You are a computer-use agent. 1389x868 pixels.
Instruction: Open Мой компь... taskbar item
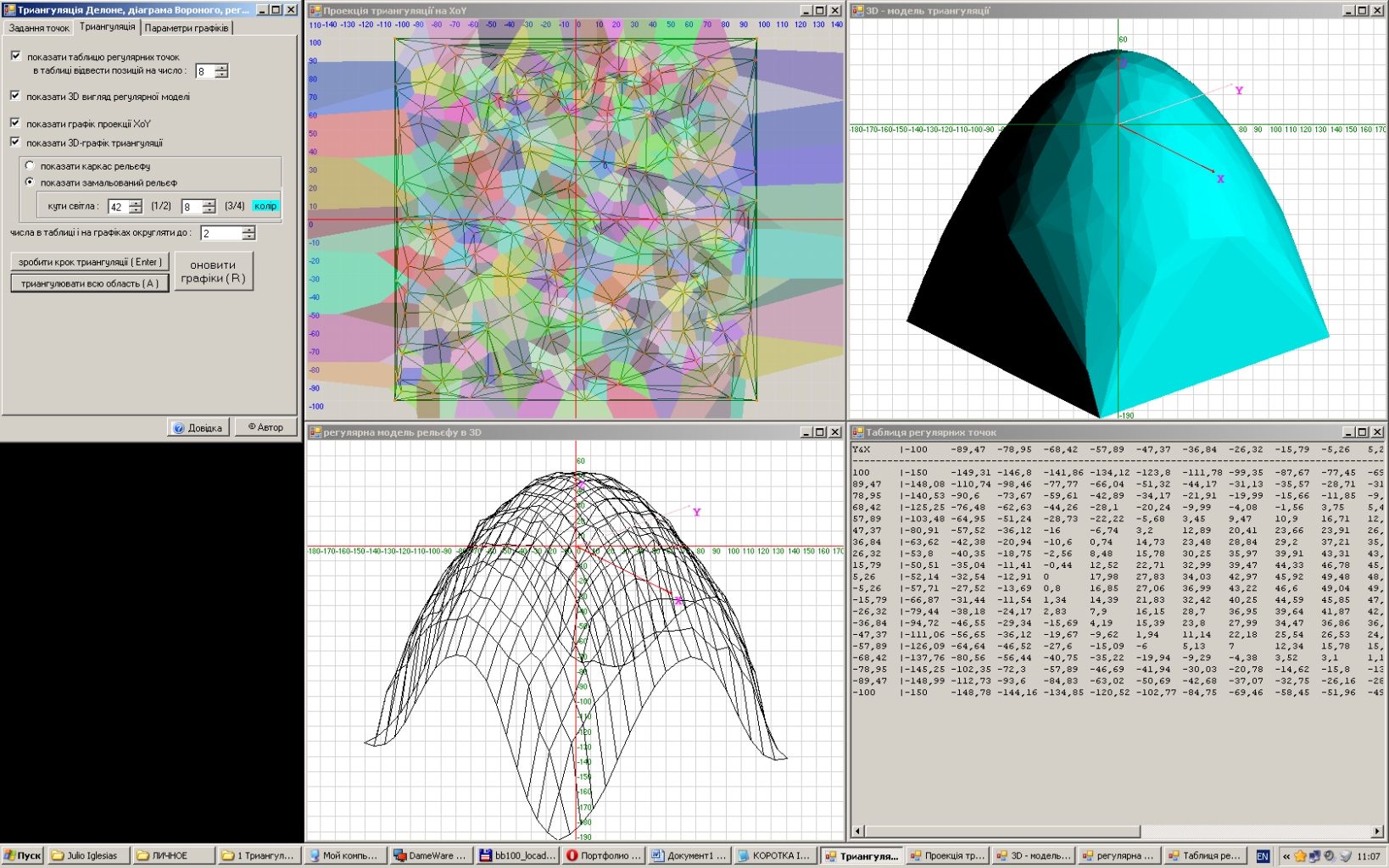pyautogui.click(x=346, y=856)
